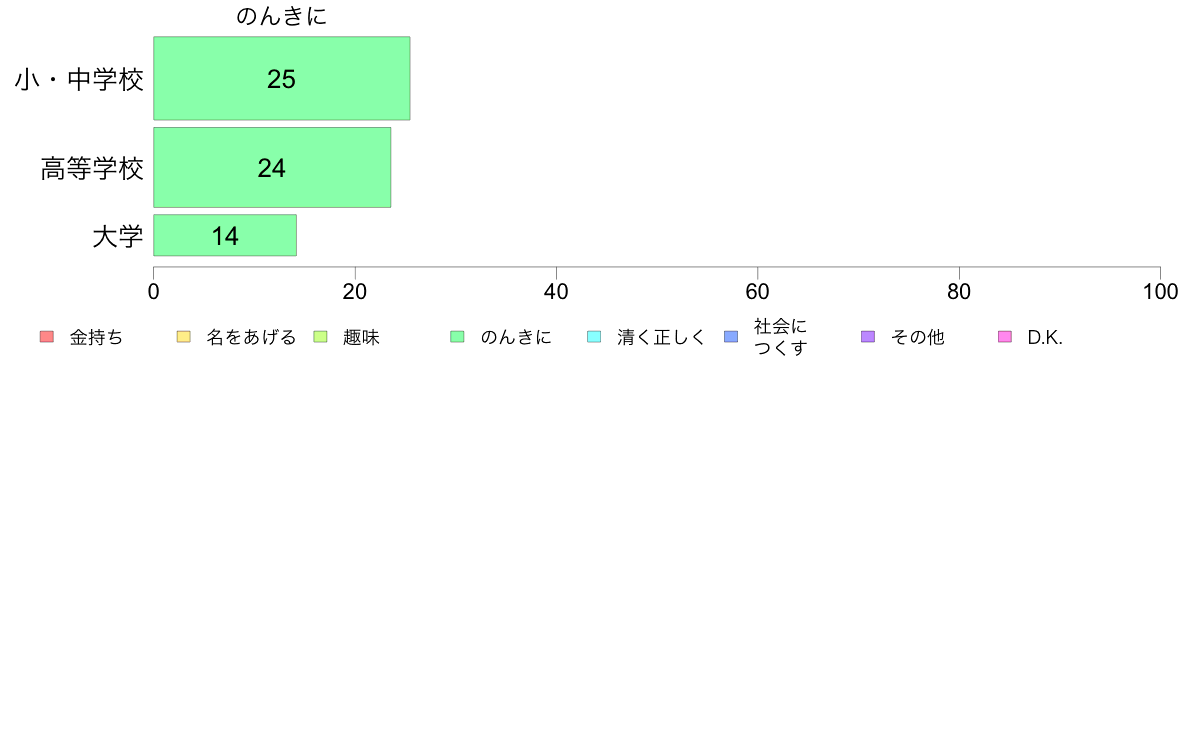Click the yellow 名をあげる legend swatch
This screenshot has width=1188, height=736.
click(183, 337)
